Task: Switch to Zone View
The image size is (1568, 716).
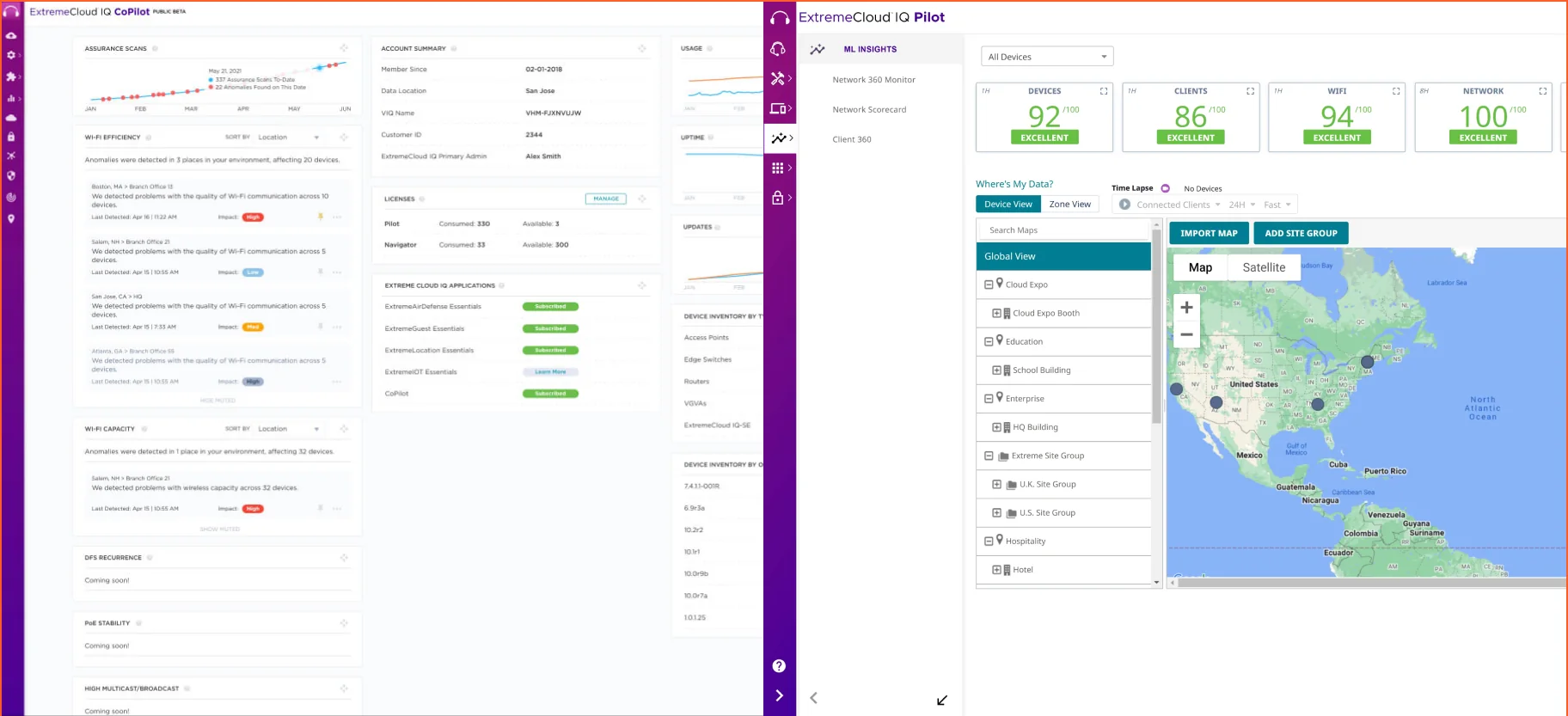Action: [1070, 205]
